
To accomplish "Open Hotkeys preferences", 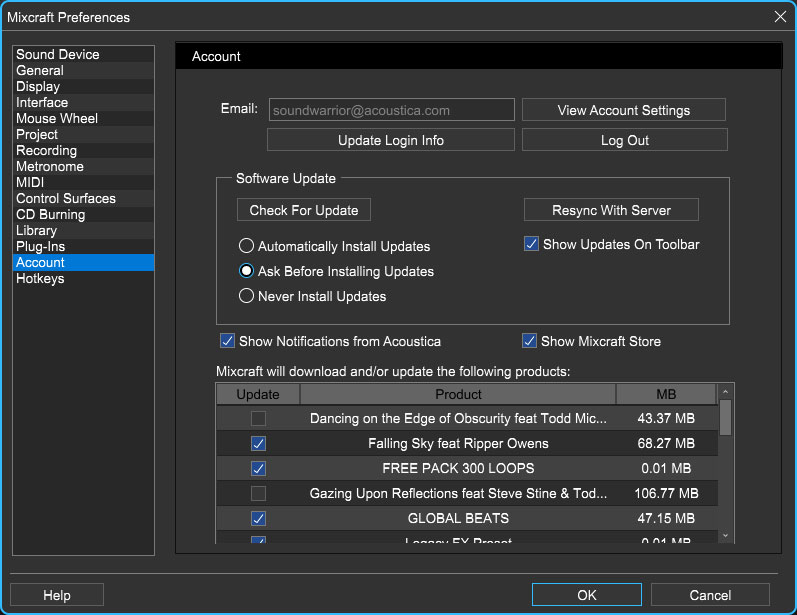I will (x=83, y=279).
